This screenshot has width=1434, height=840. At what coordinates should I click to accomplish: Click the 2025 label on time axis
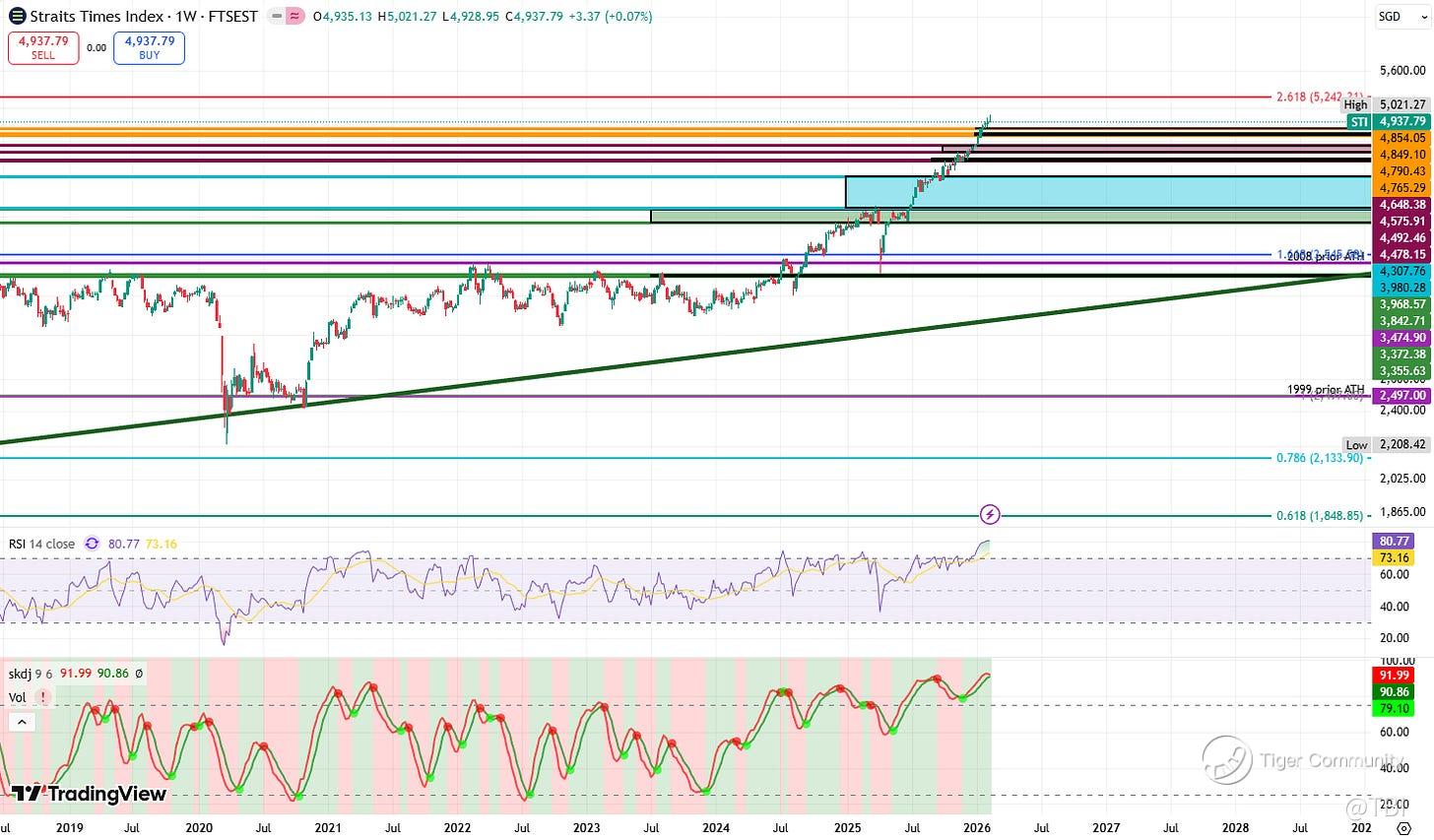coord(846,829)
